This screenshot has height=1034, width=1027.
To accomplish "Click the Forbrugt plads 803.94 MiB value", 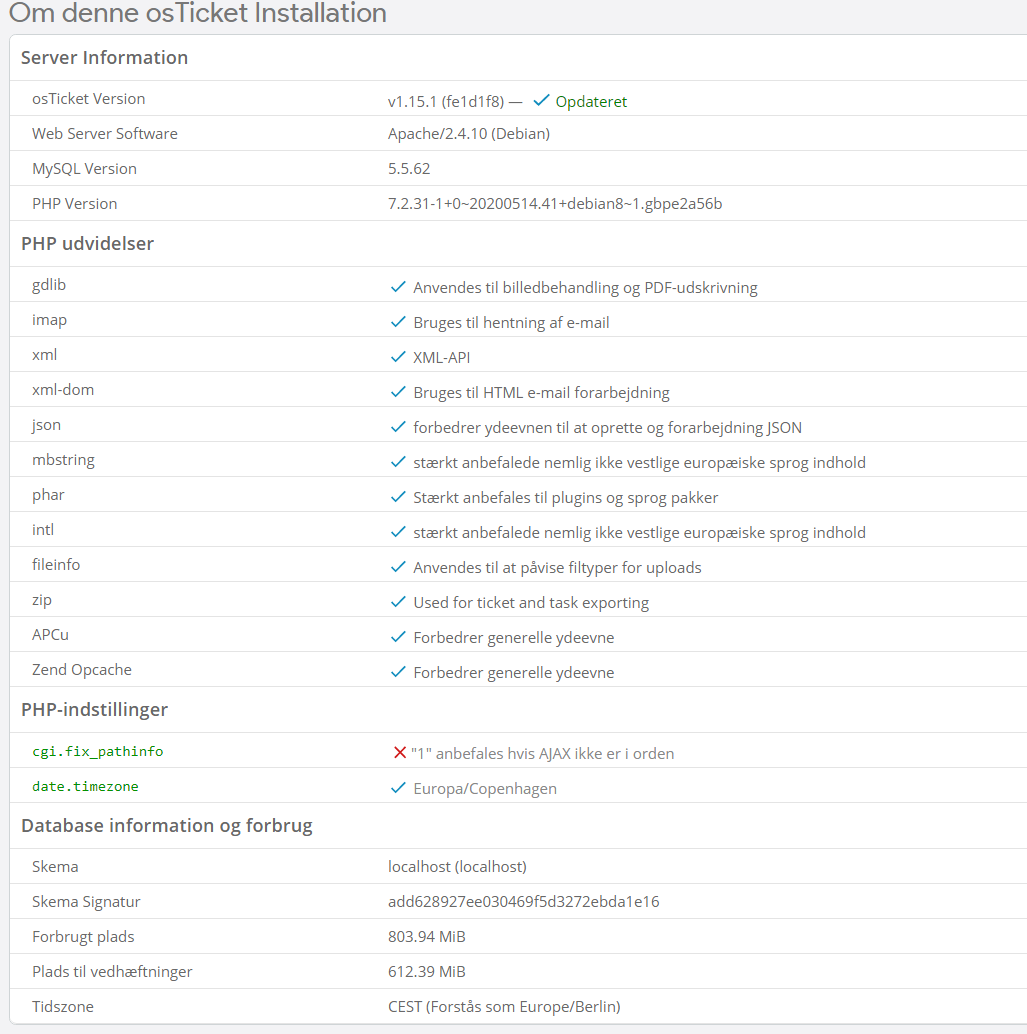I will [427, 936].
